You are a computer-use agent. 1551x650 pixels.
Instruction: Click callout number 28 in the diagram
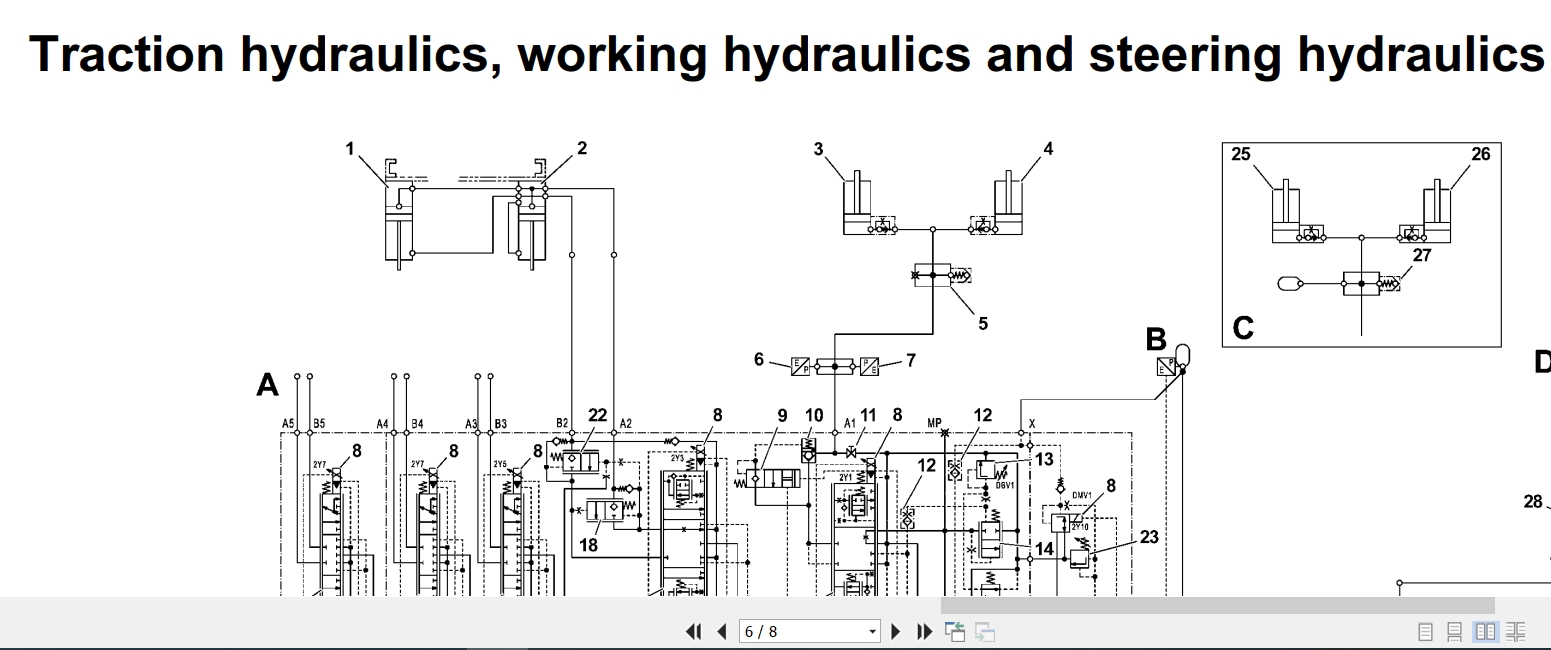[x=1533, y=502]
